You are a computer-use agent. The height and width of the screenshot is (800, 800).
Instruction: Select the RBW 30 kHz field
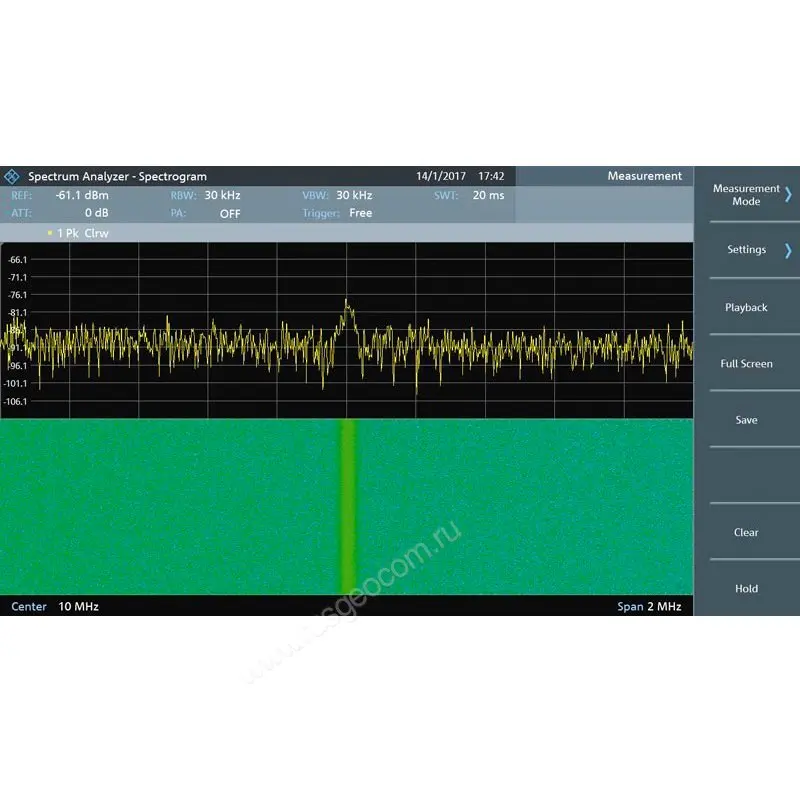[222, 195]
